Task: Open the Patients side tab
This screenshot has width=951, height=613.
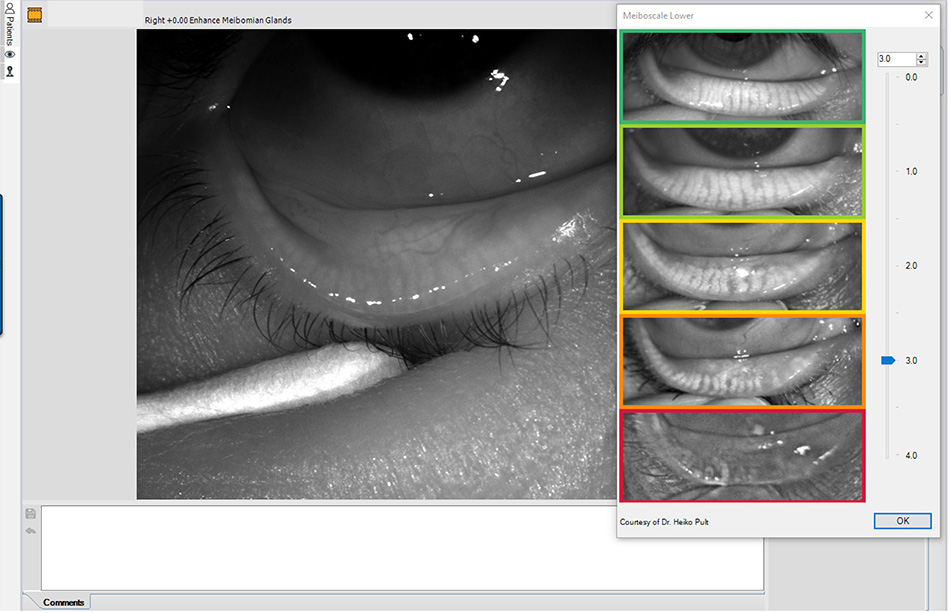Action: click(x=9, y=24)
